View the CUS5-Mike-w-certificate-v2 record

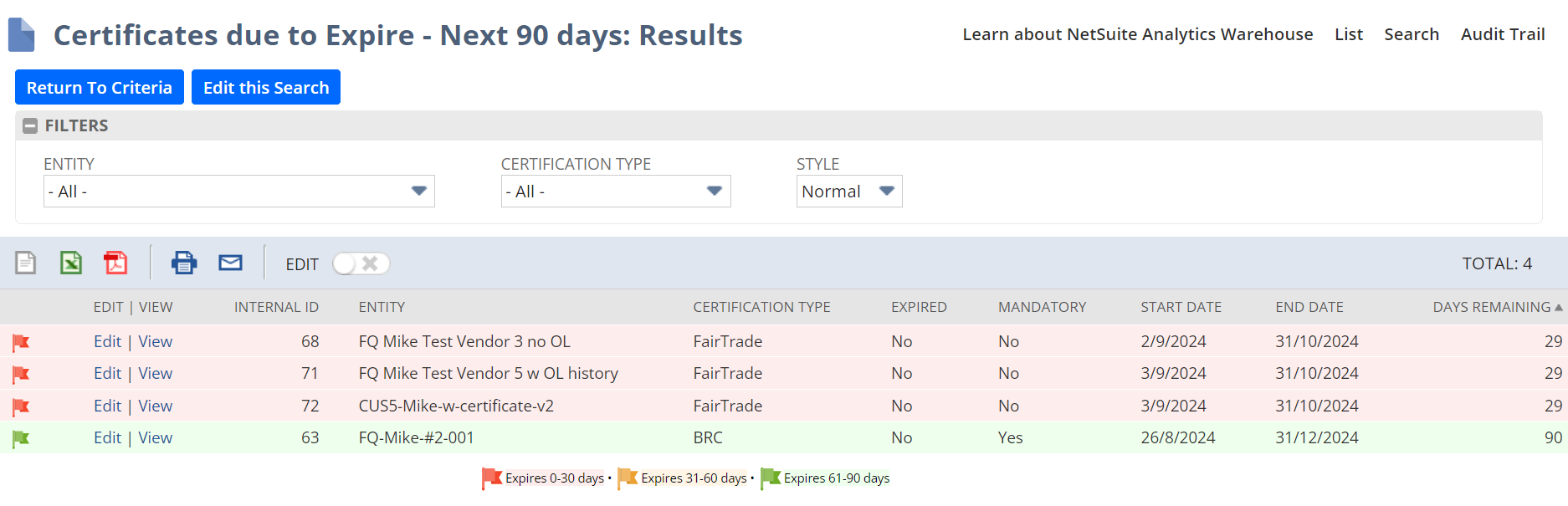(156, 406)
